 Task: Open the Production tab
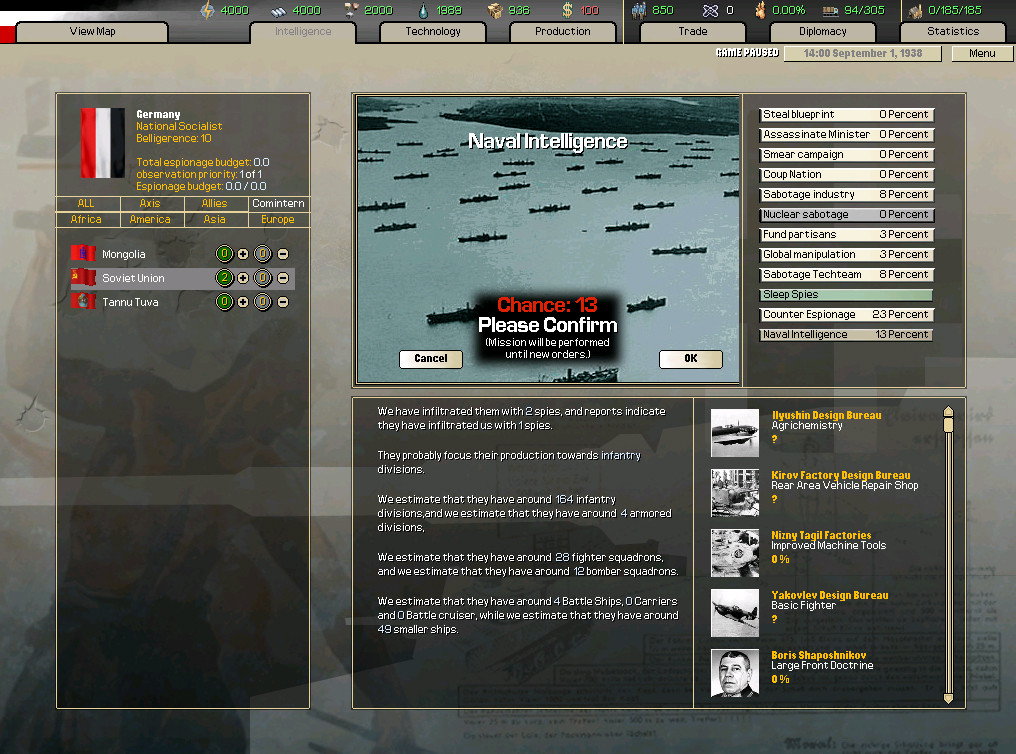coord(562,32)
